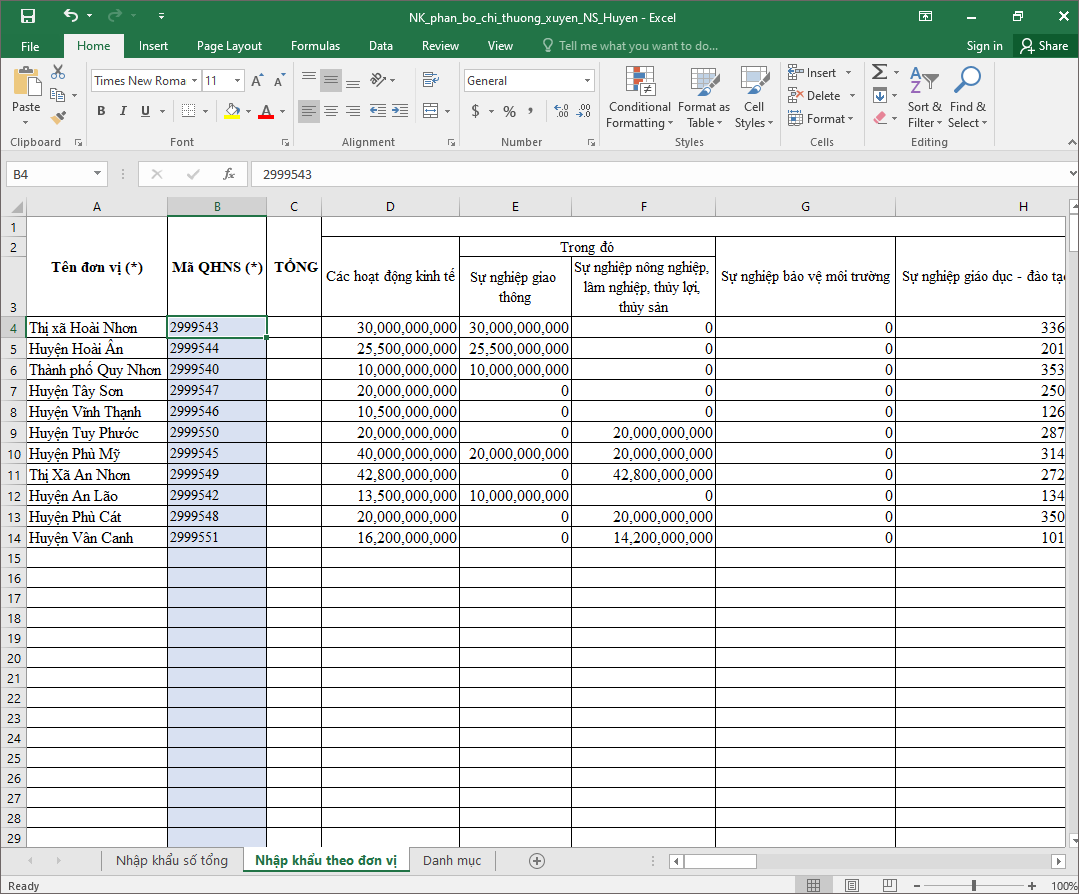
Task: Toggle Bold formatting
Action: (x=101, y=111)
